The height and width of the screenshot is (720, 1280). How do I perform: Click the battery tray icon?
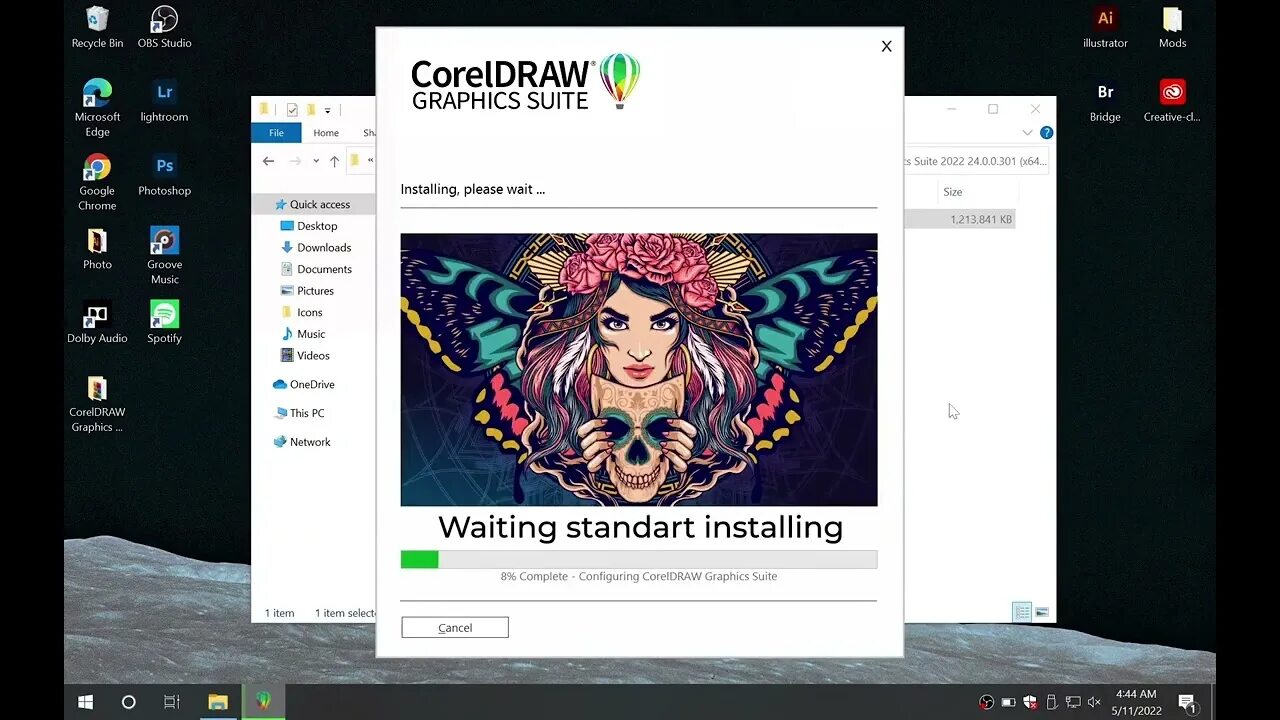coord(1008,702)
